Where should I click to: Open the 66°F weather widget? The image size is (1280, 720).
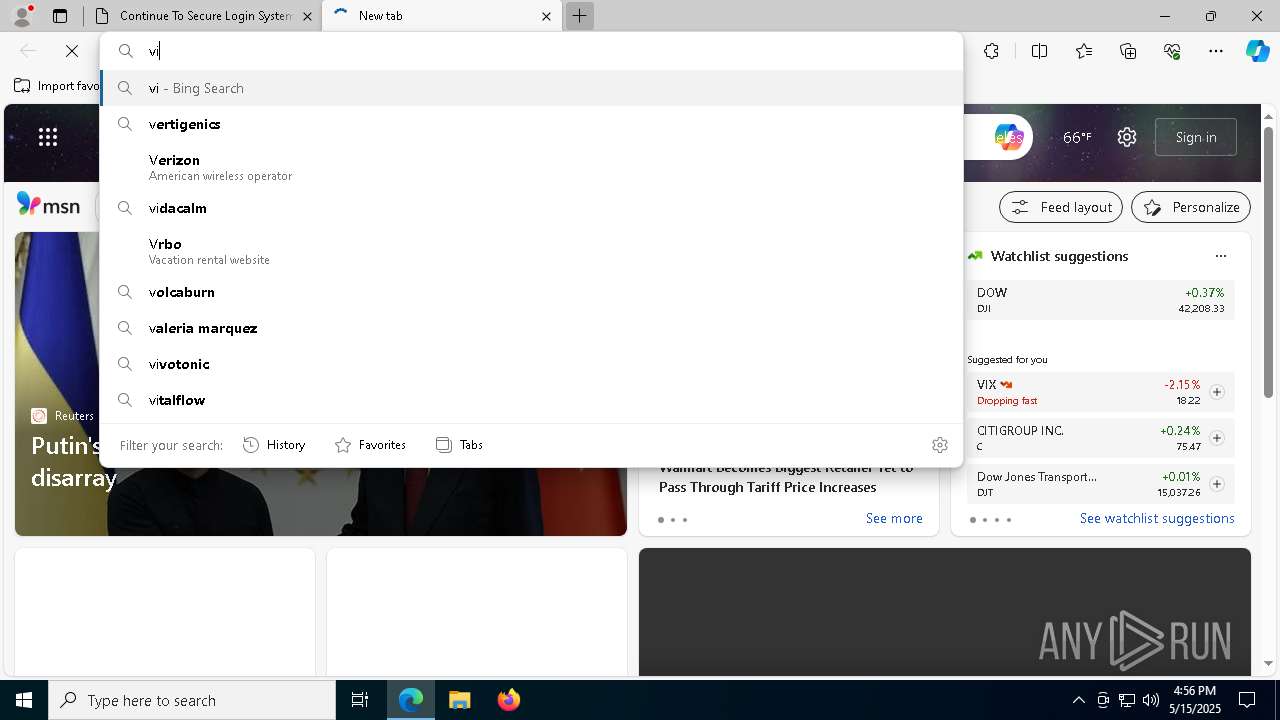coord(1077,137)
